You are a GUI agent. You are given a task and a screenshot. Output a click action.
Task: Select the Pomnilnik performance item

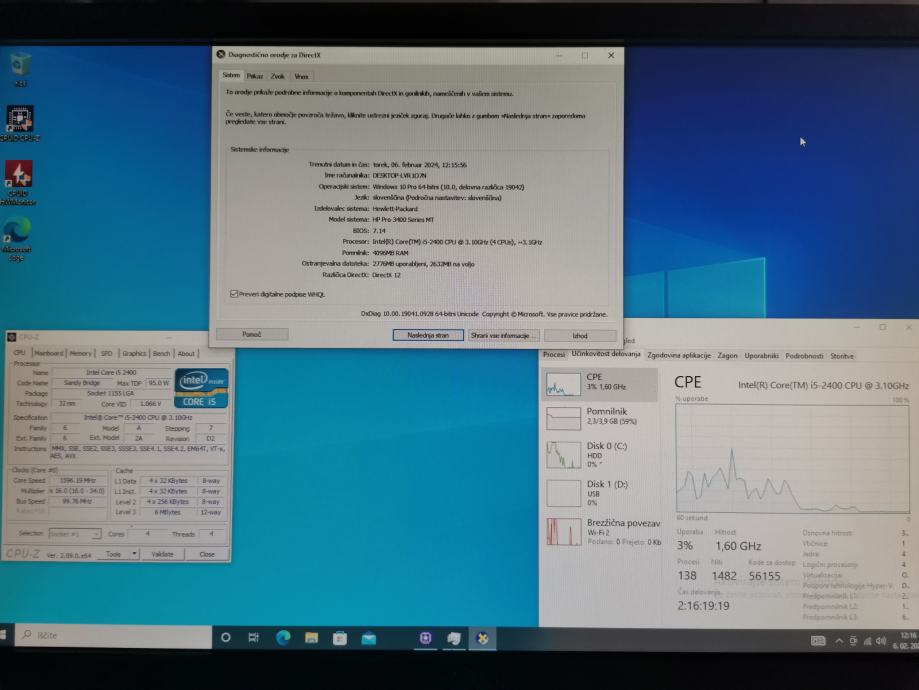[x=599, y=418]
